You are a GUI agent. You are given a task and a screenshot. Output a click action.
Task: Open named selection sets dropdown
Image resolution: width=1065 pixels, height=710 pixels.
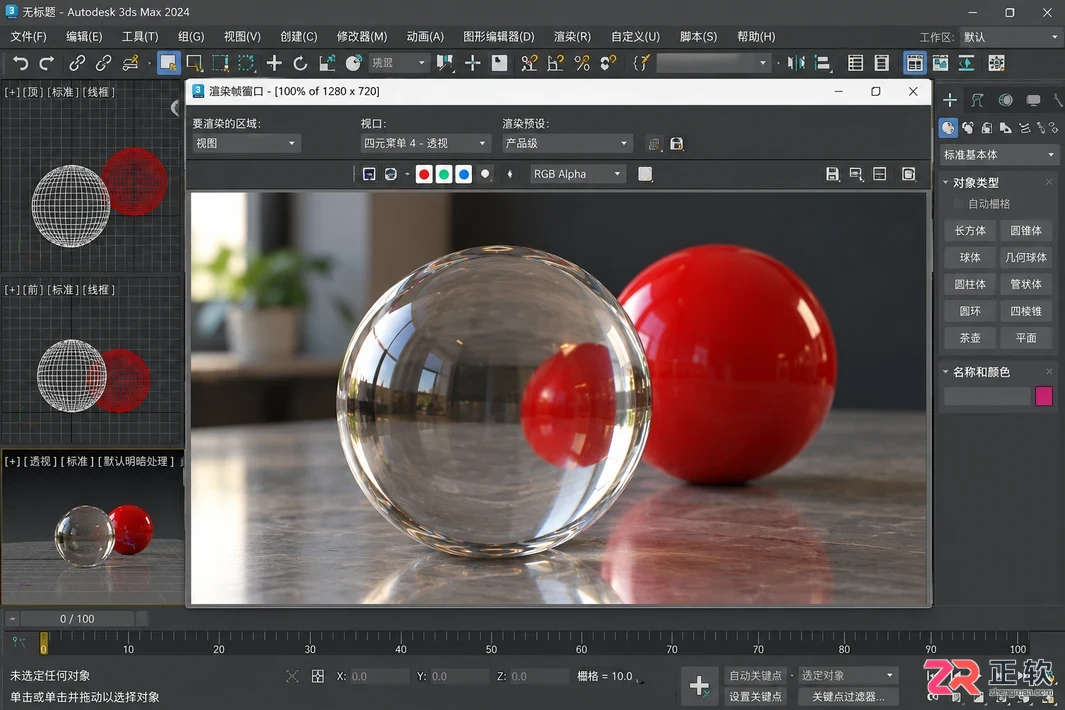[713, 63]
